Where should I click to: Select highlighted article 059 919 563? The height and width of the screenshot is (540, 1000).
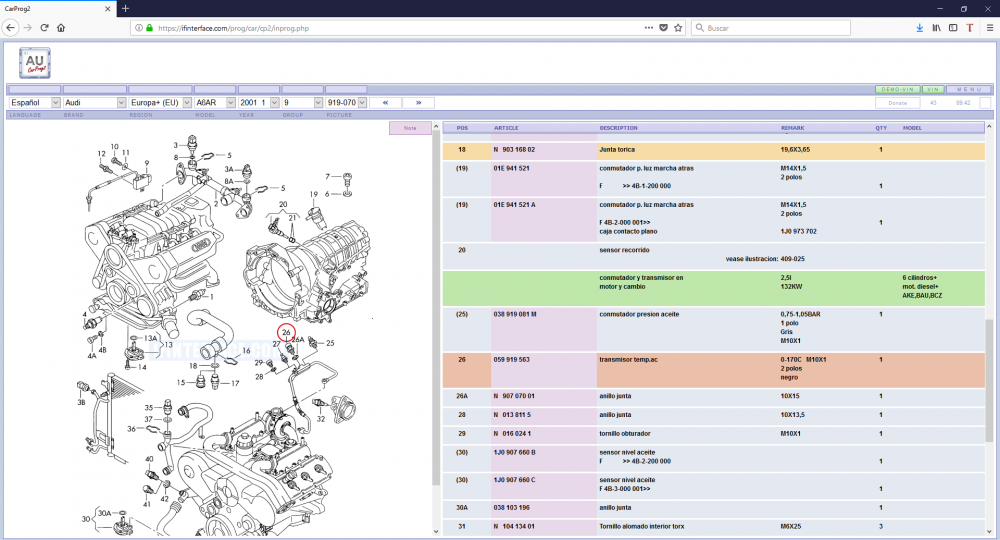pyautogui.click(x=511, y=360)
